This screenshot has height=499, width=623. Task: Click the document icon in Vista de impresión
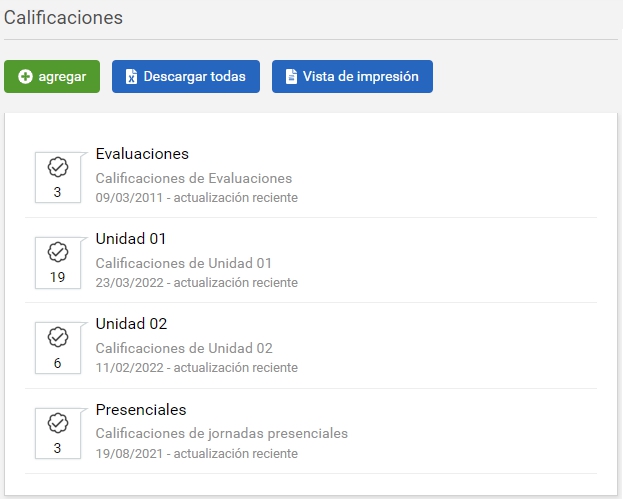coord(291,77)
